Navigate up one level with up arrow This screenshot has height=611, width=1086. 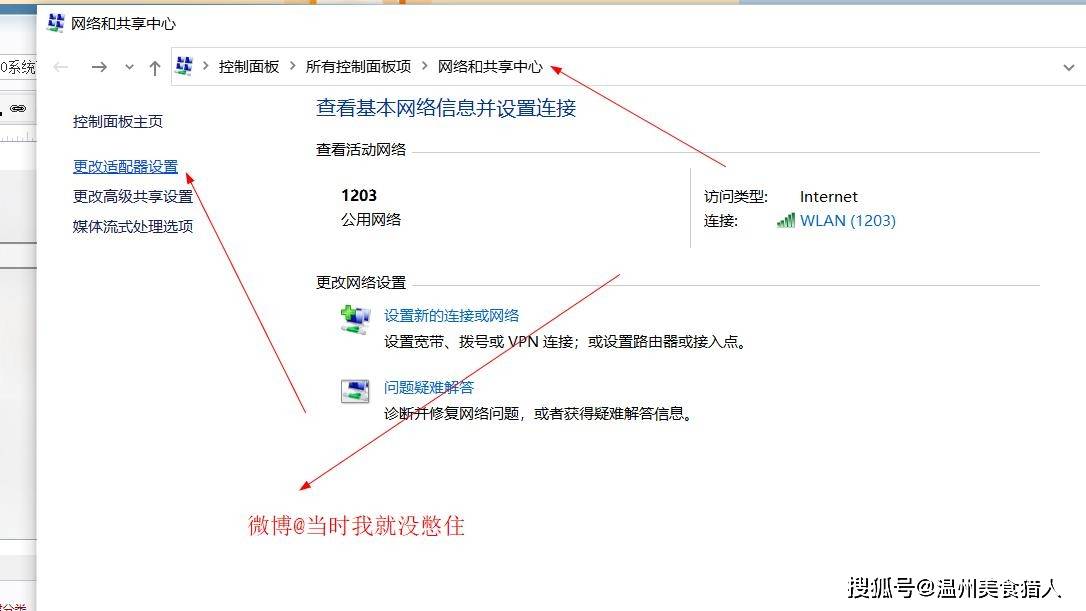pos(154,67)
